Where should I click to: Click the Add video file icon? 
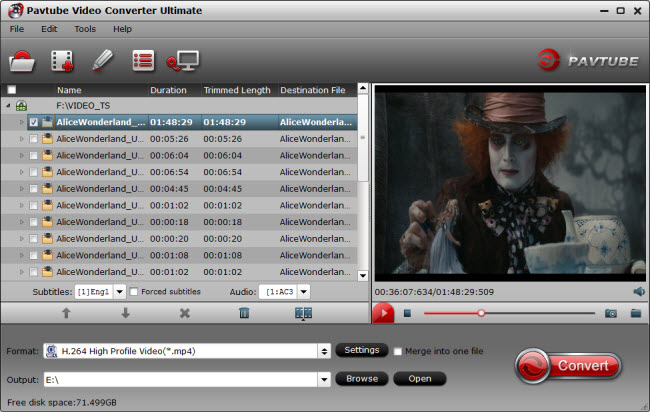click(62, 61)
